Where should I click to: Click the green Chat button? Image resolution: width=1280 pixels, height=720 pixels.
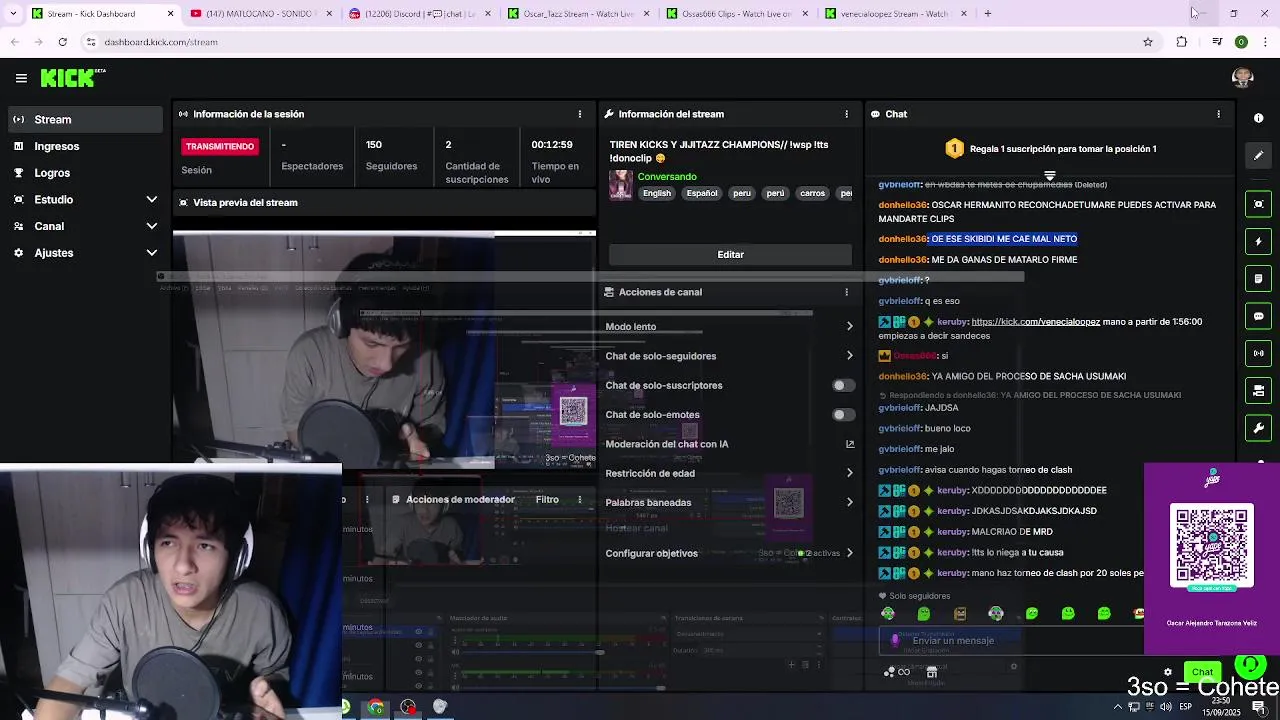tap(1203, 672)
